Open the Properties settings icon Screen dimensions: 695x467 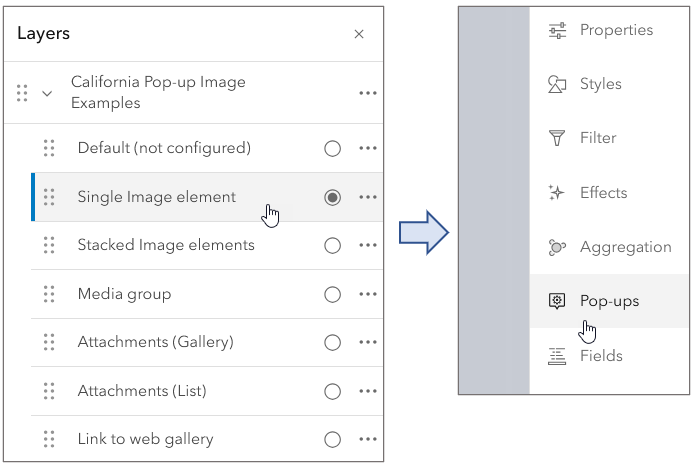pyautogui.click(x=557, y=31)
